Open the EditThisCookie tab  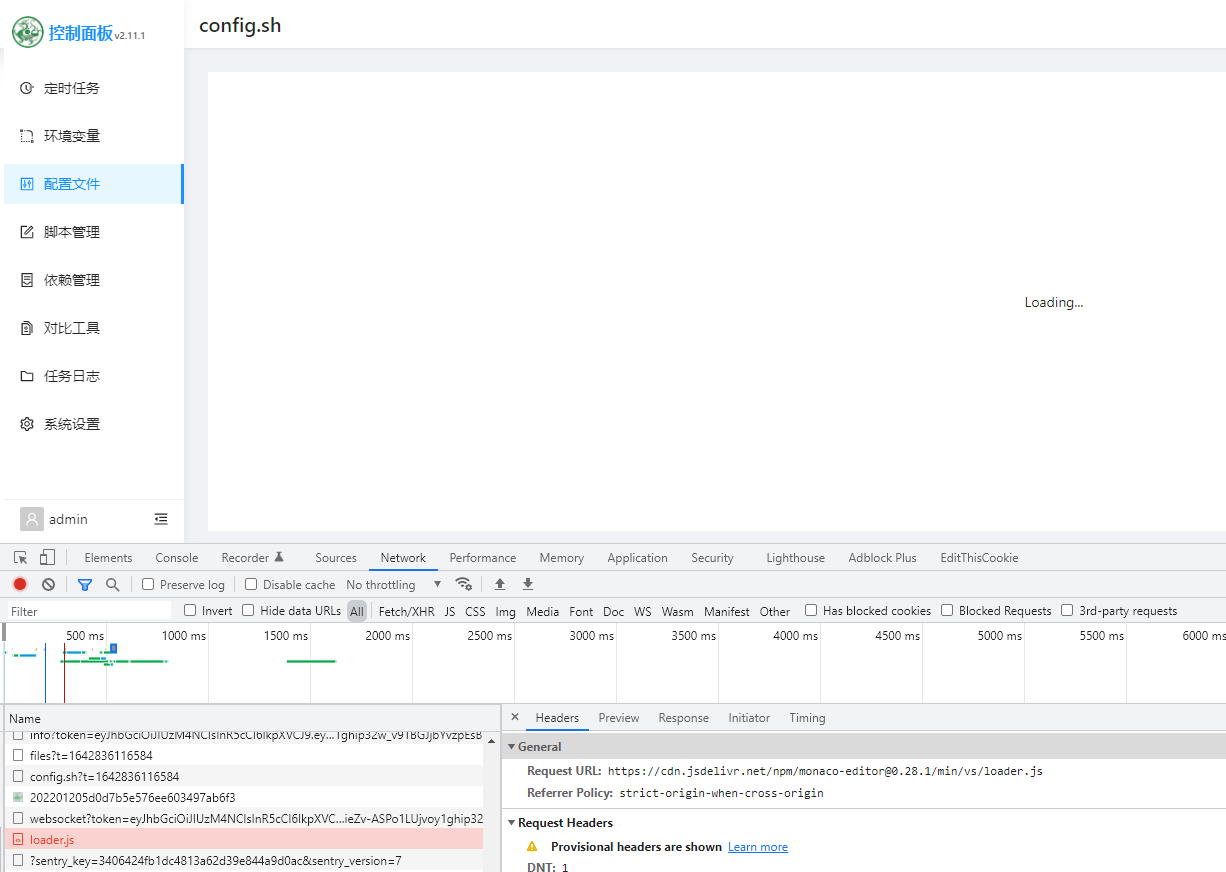coord(979,558)
